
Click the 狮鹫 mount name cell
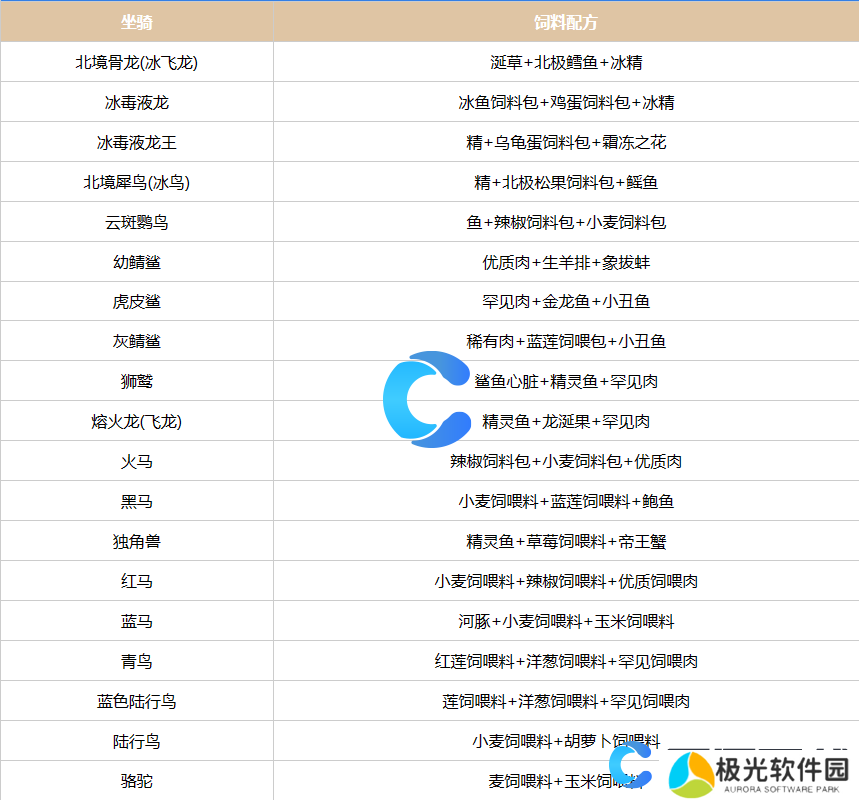pos(137,381)
